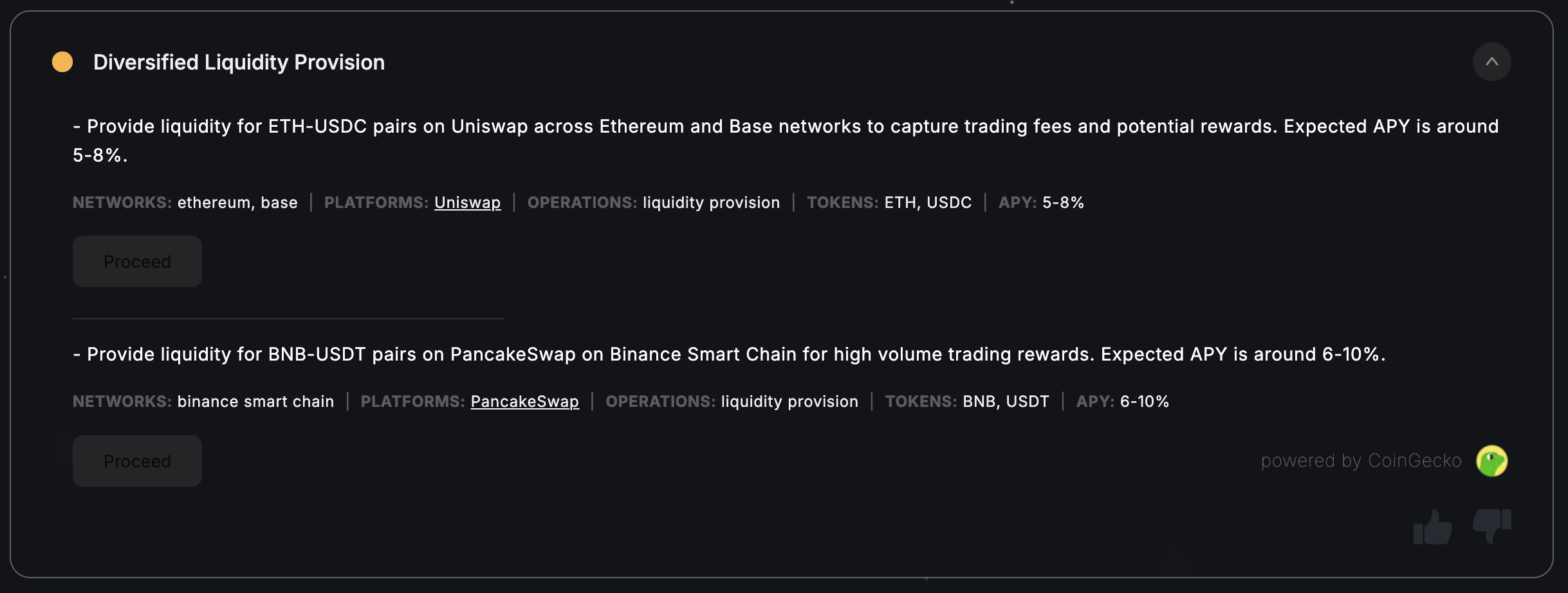
Task: Click the 'powered by CoinGecko' text
Action: (1361, 461)
